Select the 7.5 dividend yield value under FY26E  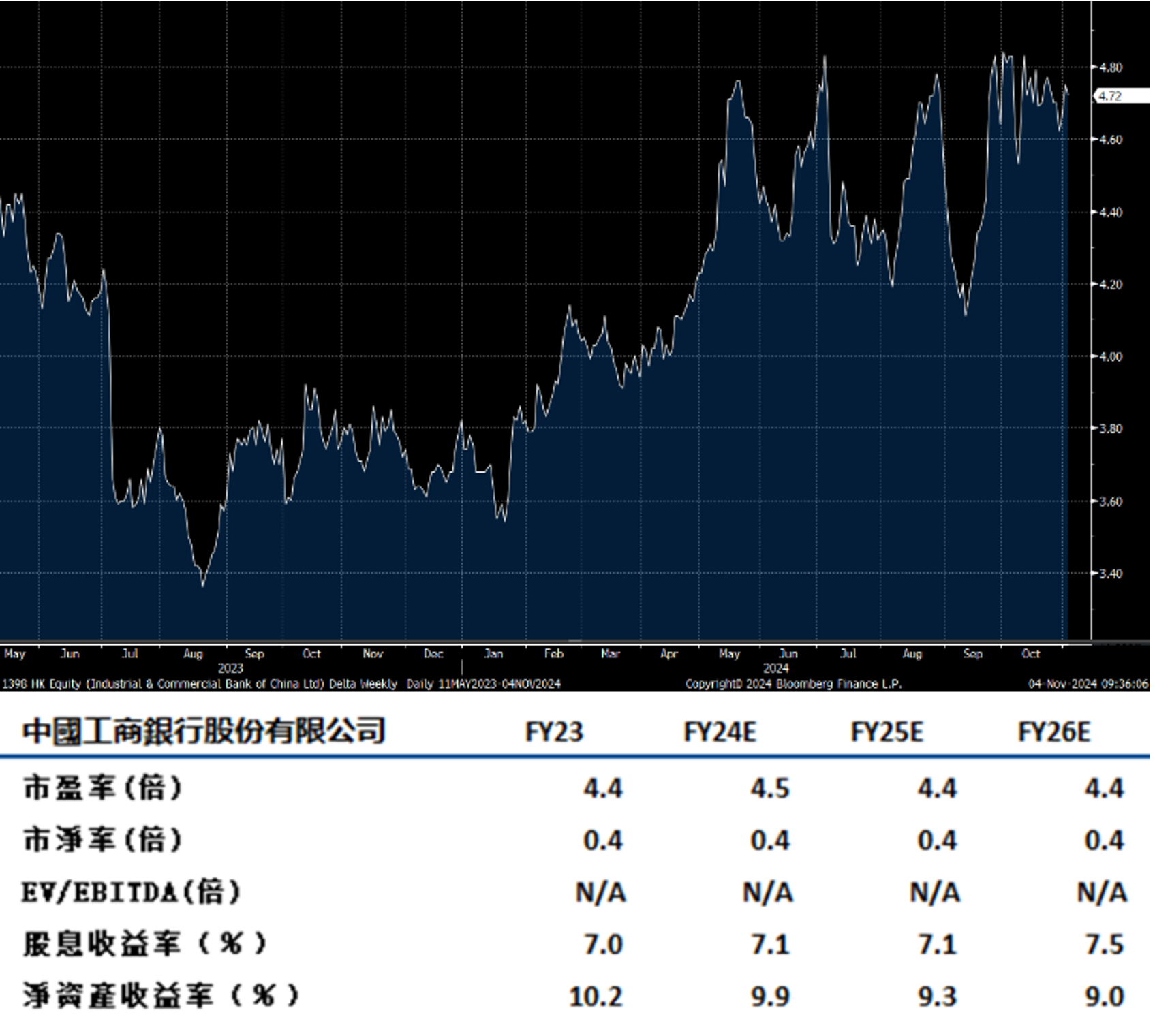tap(1105, 945)
